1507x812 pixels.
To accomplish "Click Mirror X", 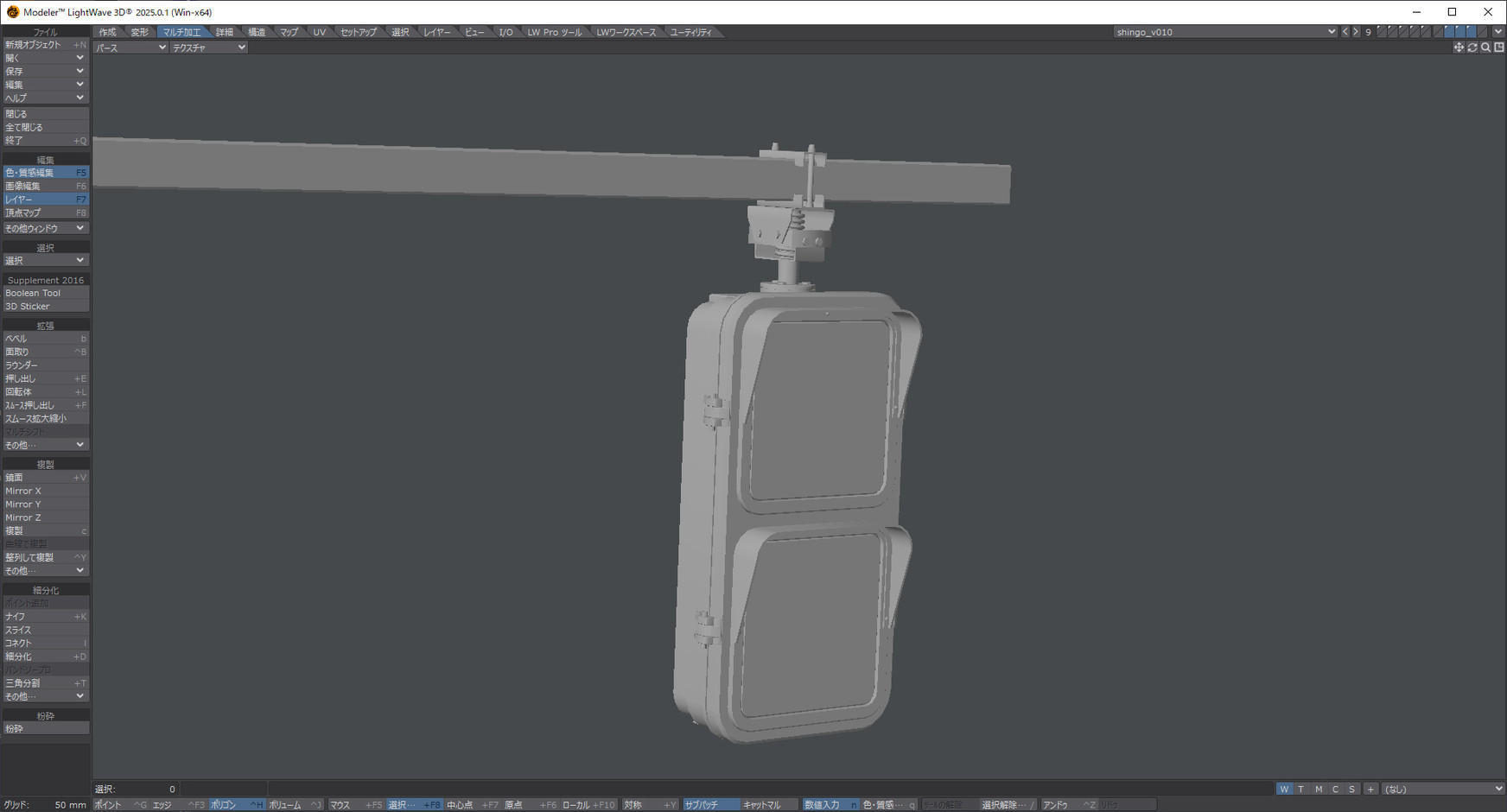I will (45, 491).
